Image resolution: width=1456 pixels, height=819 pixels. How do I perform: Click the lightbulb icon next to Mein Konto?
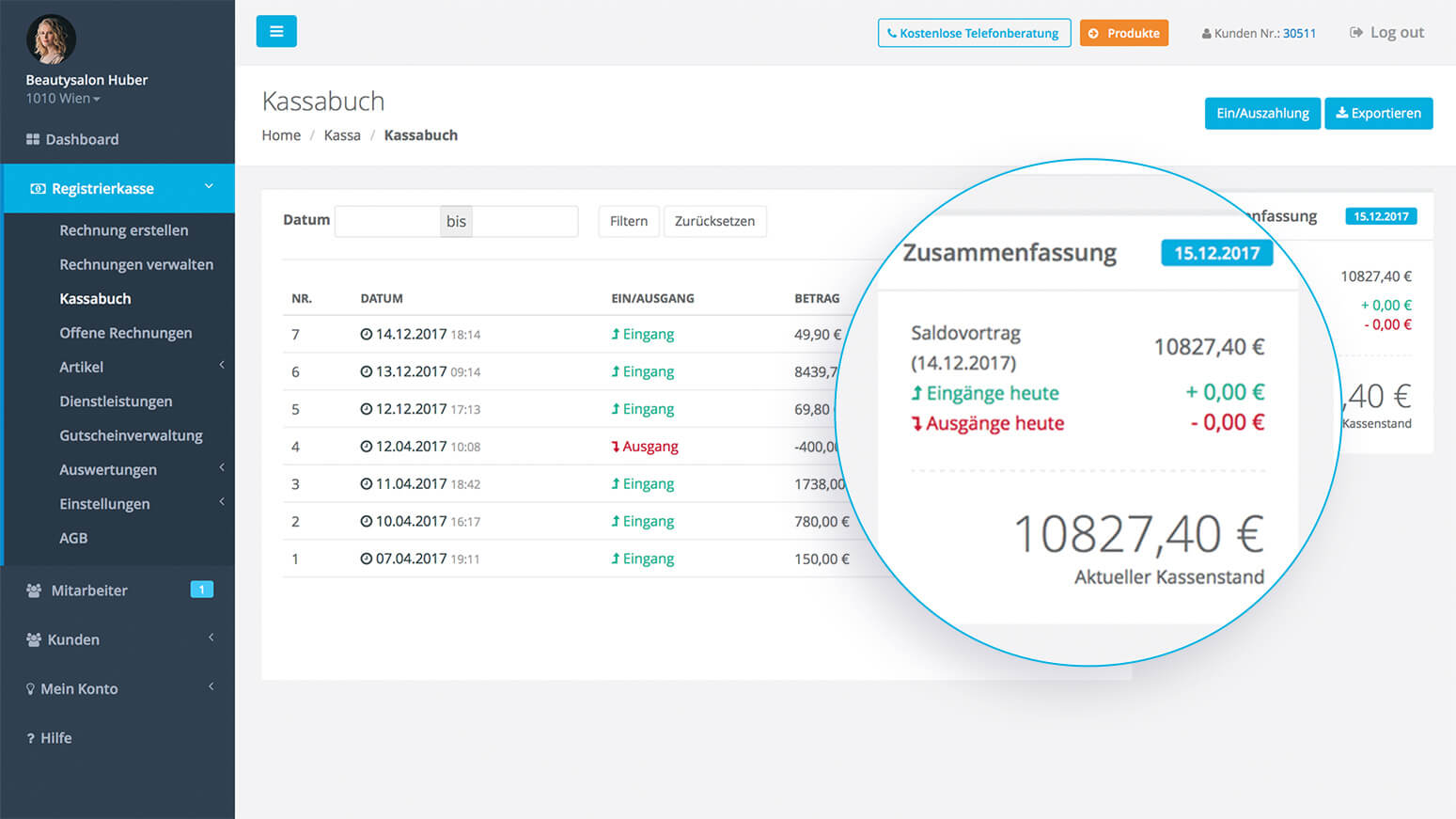coord(31,688)
